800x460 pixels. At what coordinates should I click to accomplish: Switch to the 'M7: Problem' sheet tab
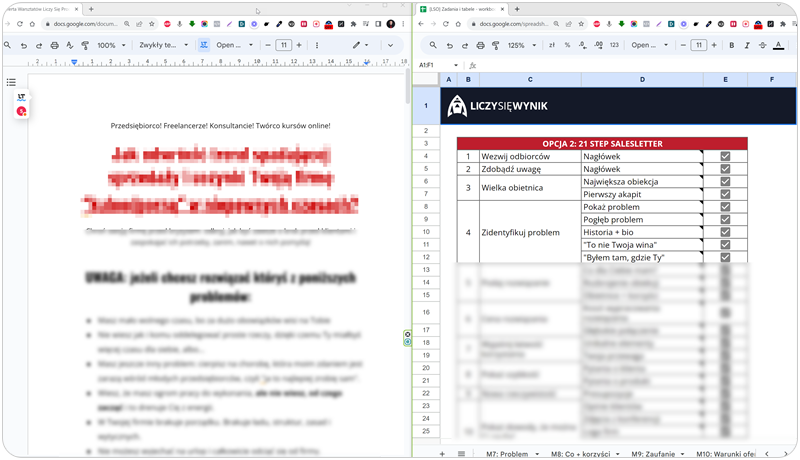pos(506,453)
